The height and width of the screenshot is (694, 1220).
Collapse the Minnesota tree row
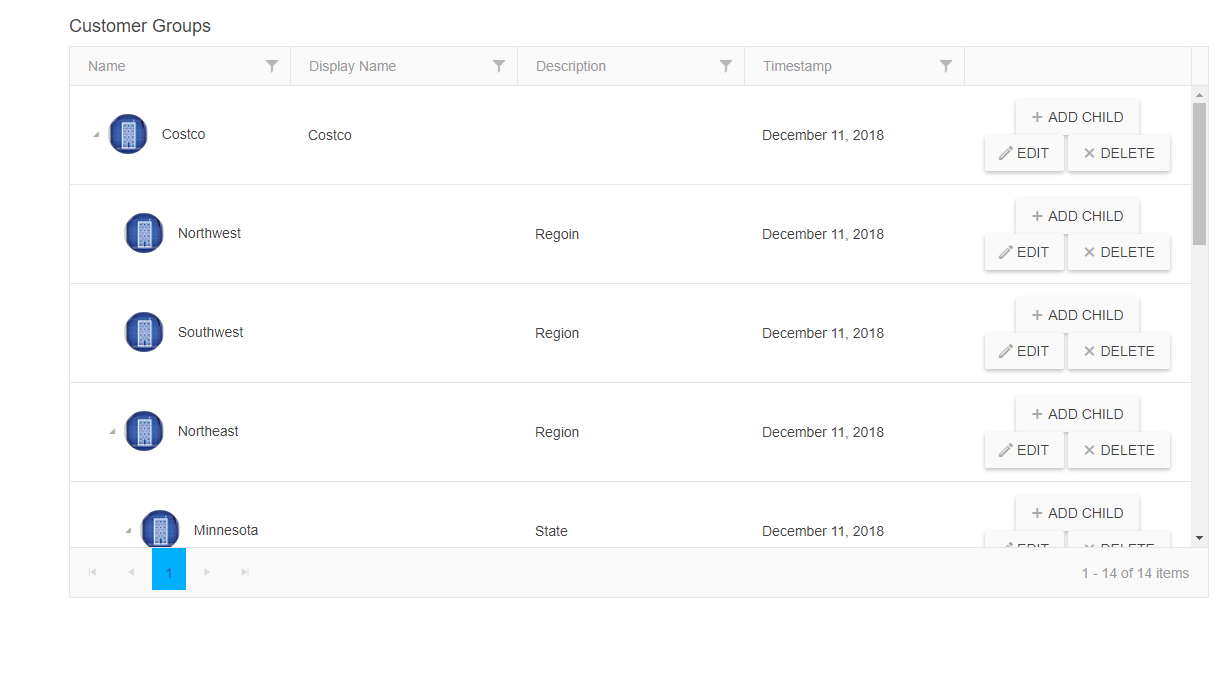[128, 531]
